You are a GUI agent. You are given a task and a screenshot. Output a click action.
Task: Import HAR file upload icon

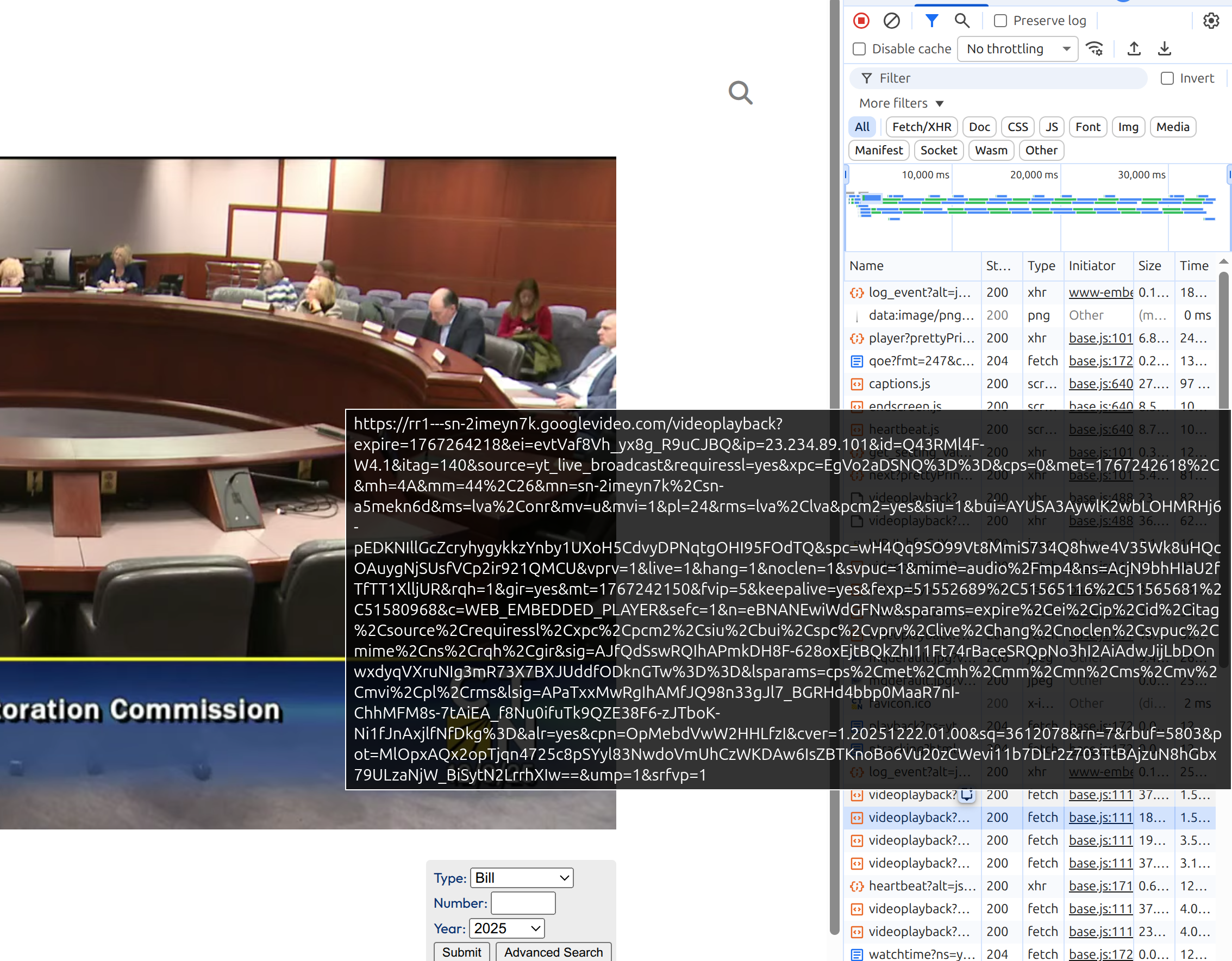point(1134,49)
